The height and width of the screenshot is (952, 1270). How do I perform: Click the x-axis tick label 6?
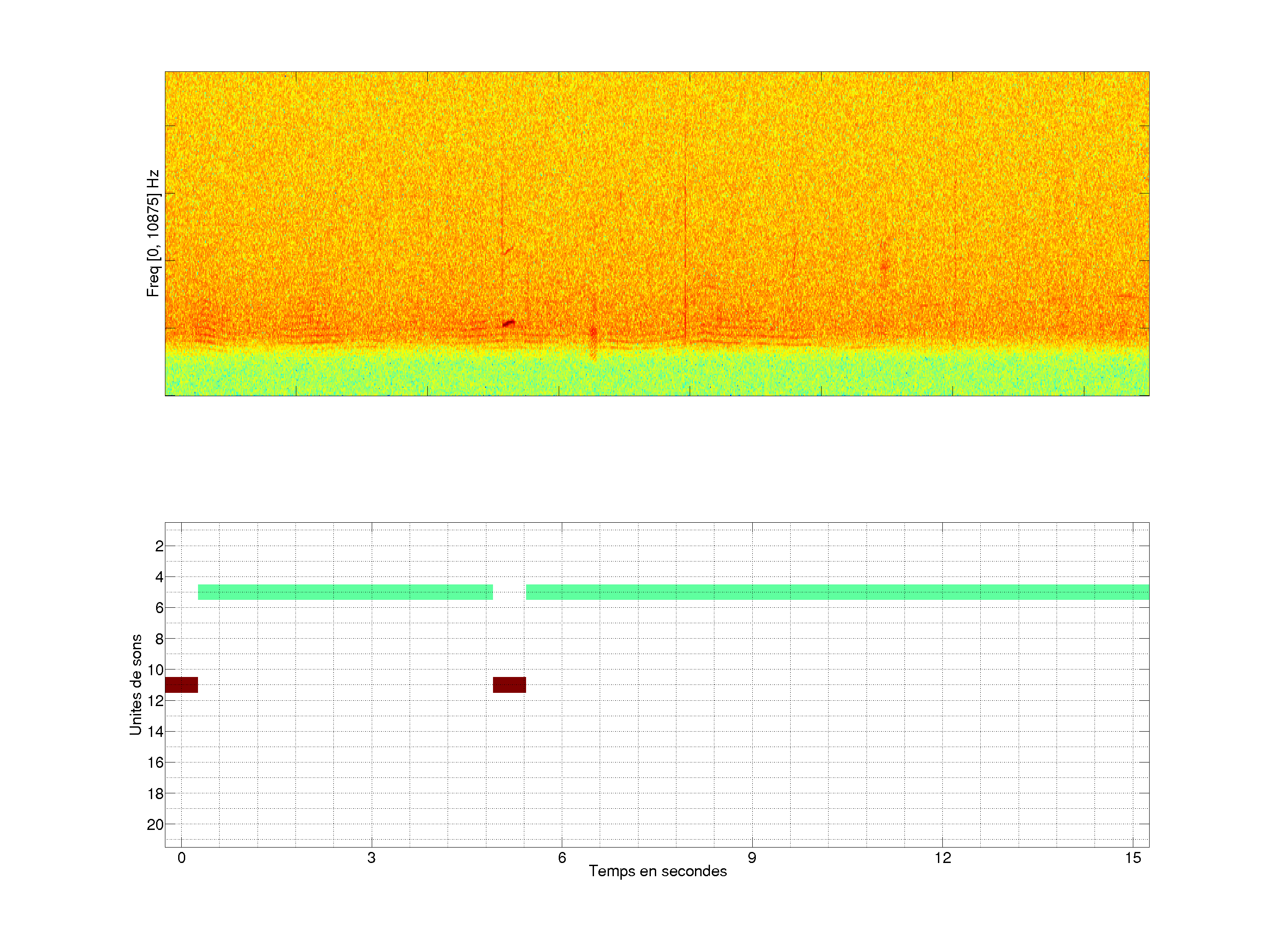pyautogui.click(x=561, y=858)
